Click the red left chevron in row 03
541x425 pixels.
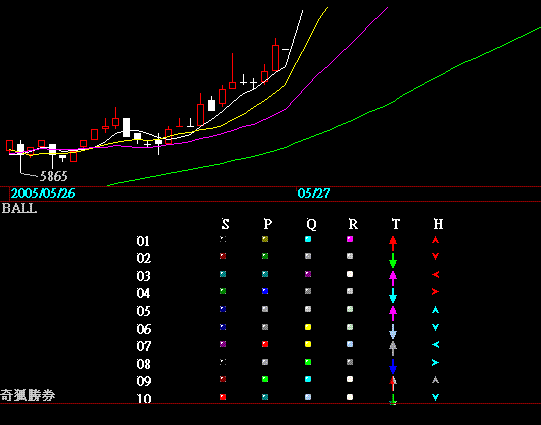point(435,275)
